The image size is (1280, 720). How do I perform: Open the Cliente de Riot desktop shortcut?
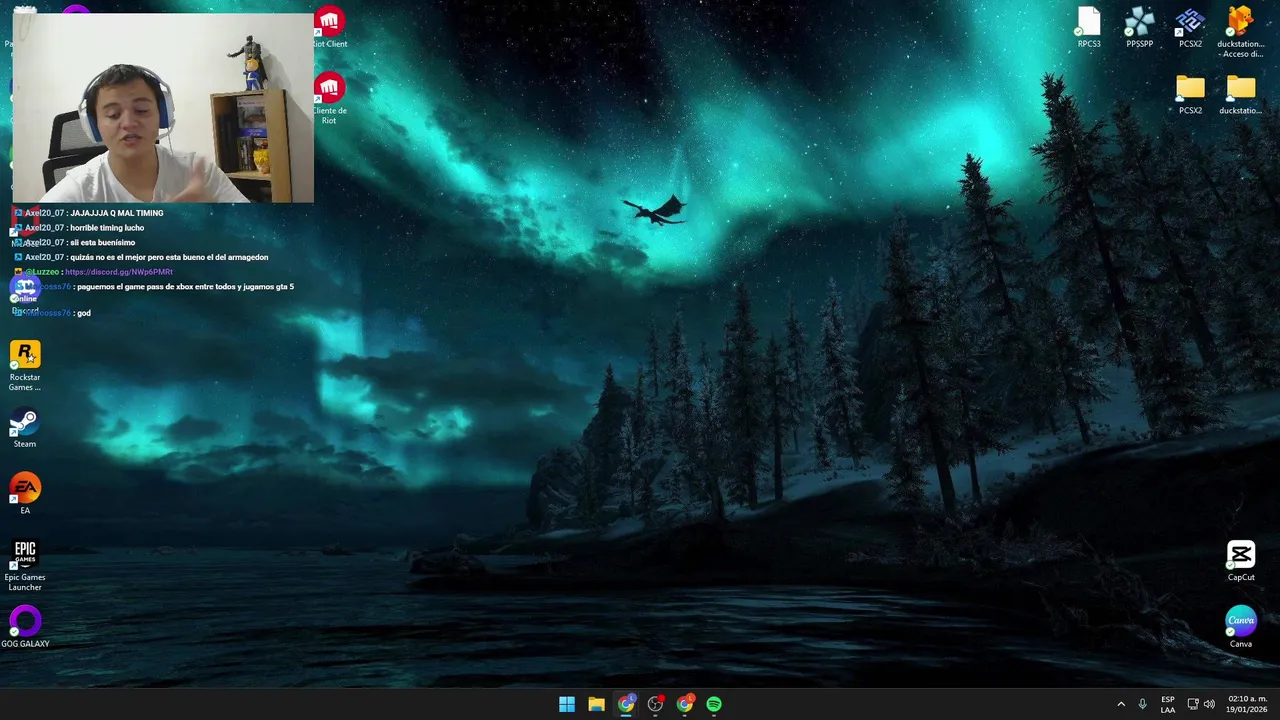click(x=329, y=98)
